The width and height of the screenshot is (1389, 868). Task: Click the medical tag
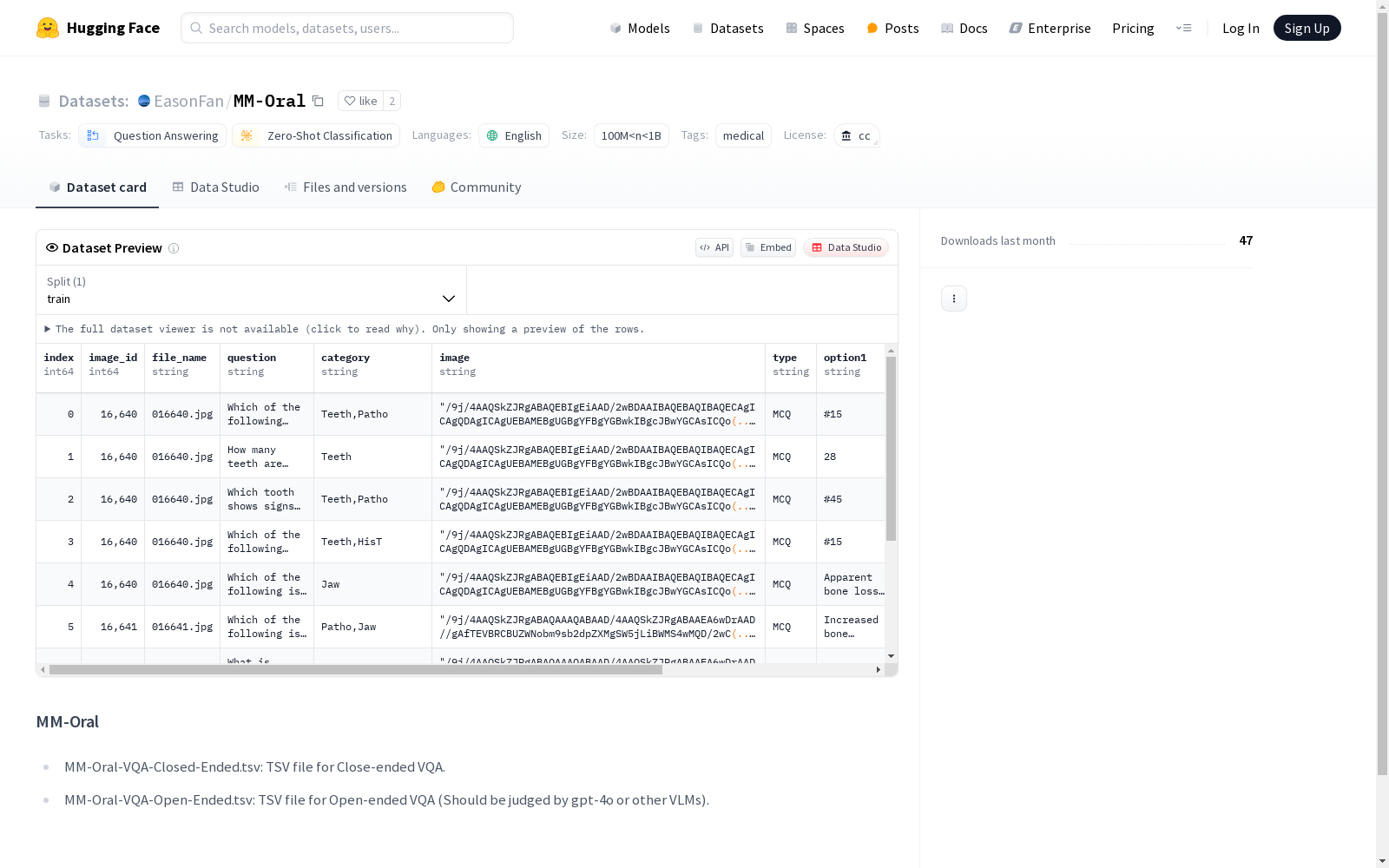743,135
